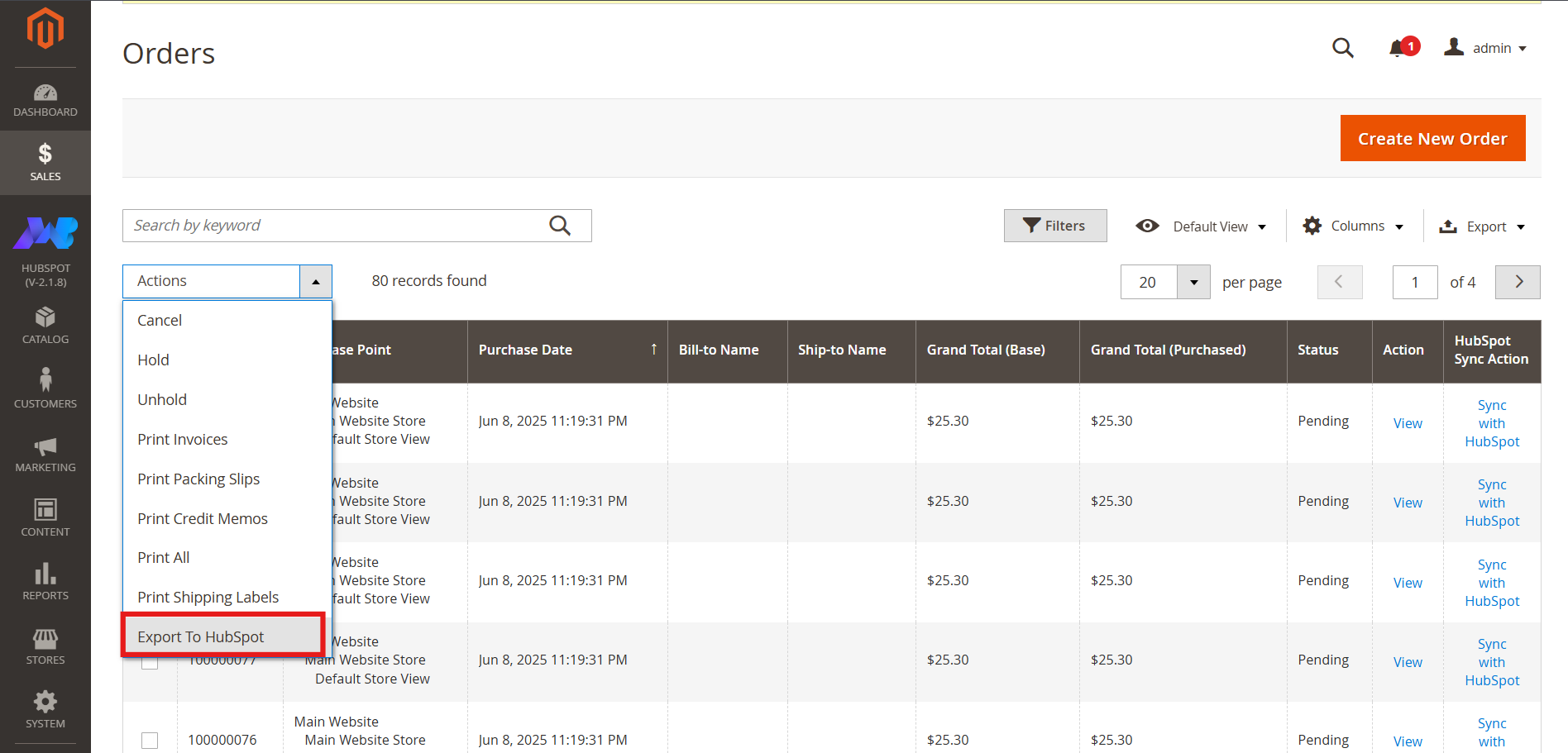Sort by Grand Total (Base) column
The image size is (1568, 753).
997,350
